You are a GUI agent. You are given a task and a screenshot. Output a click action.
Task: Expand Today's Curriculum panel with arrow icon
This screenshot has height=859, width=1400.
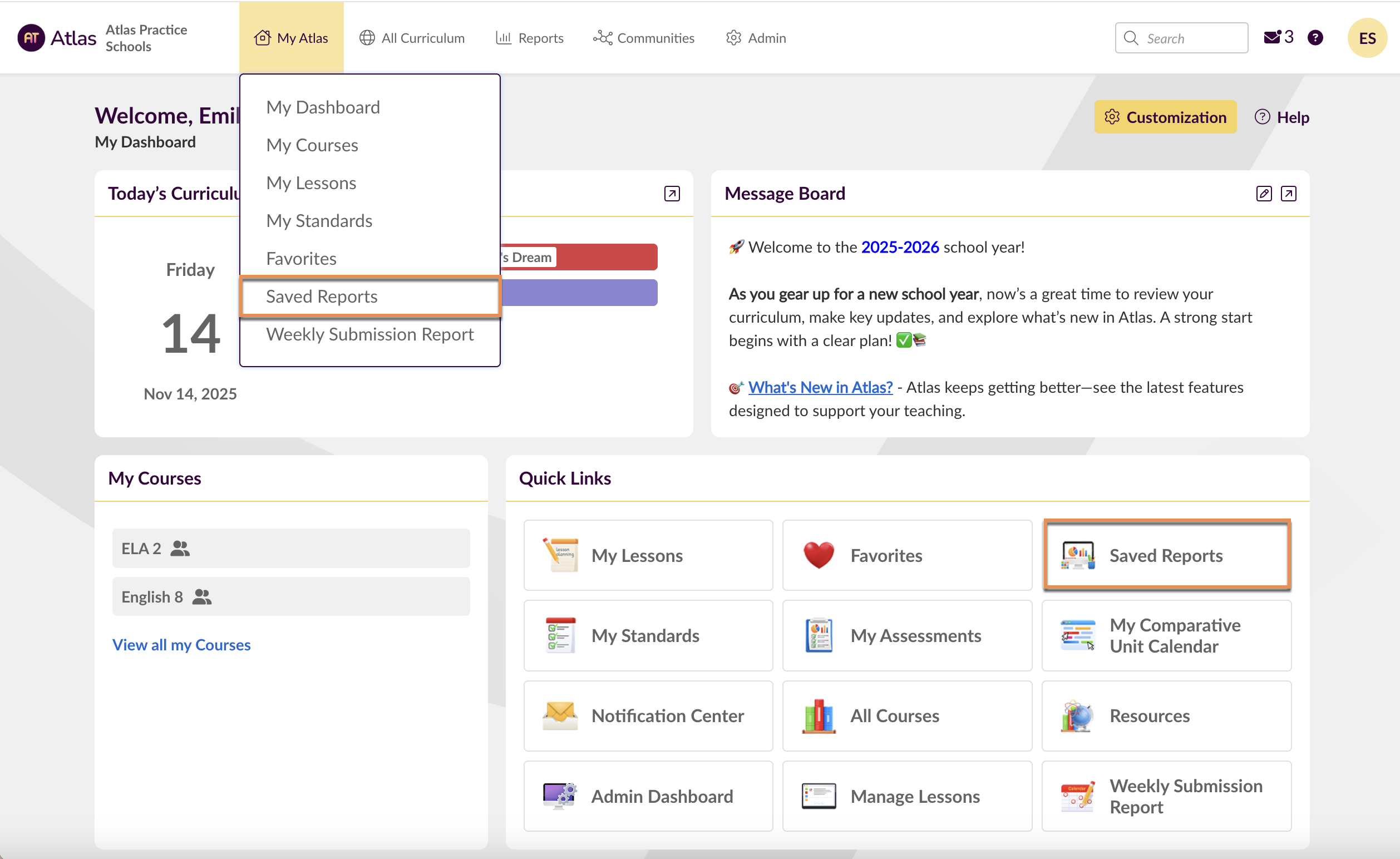click(672, 194)
